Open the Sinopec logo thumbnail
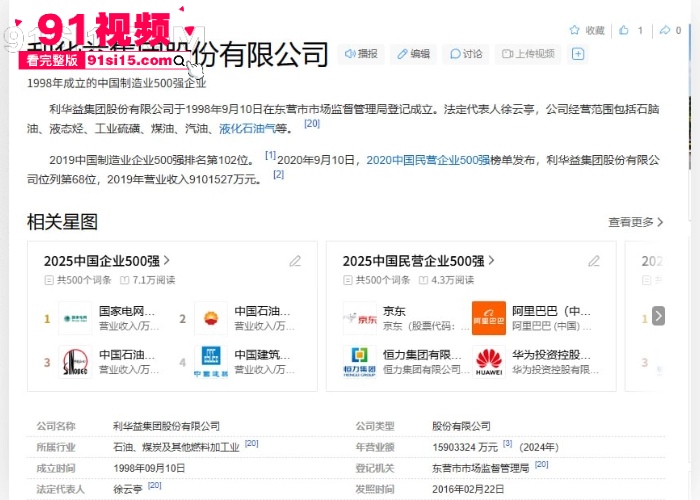 point(75,362)
